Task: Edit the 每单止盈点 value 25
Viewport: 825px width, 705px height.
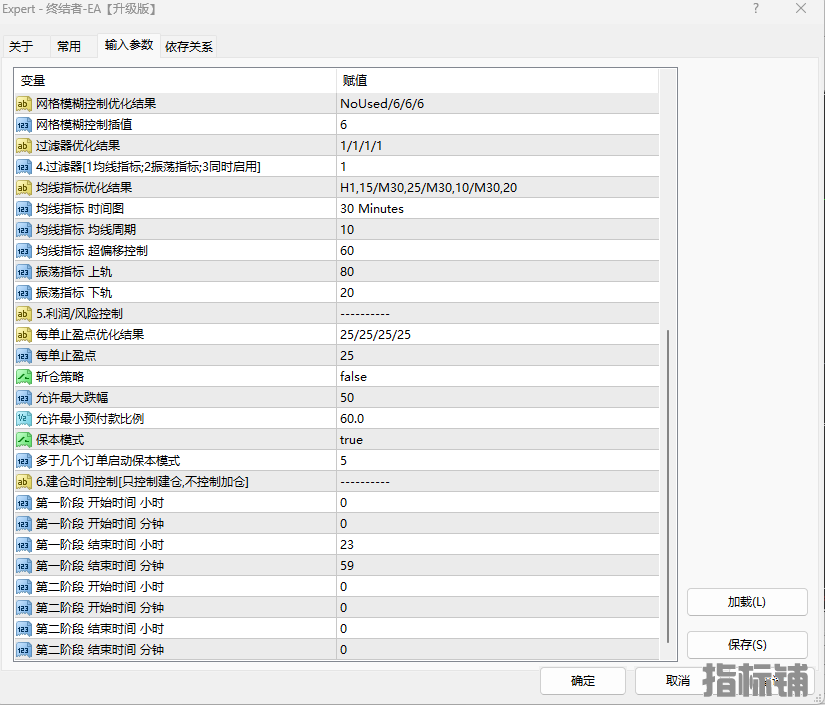Action: pos(498,356)
